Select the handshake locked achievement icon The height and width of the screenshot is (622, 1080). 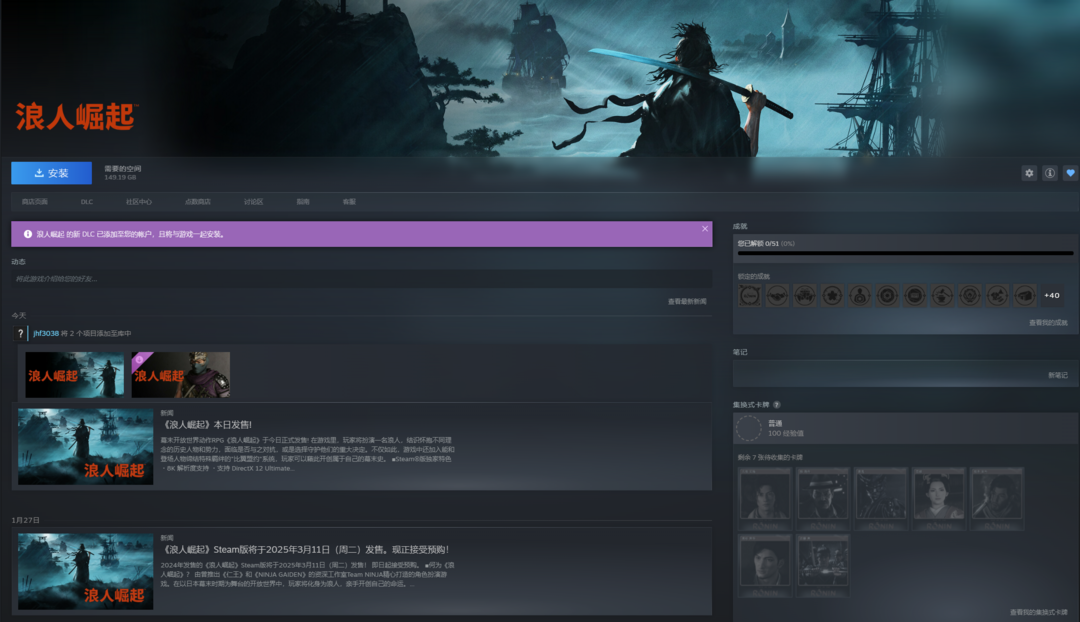tap(777, 296)
